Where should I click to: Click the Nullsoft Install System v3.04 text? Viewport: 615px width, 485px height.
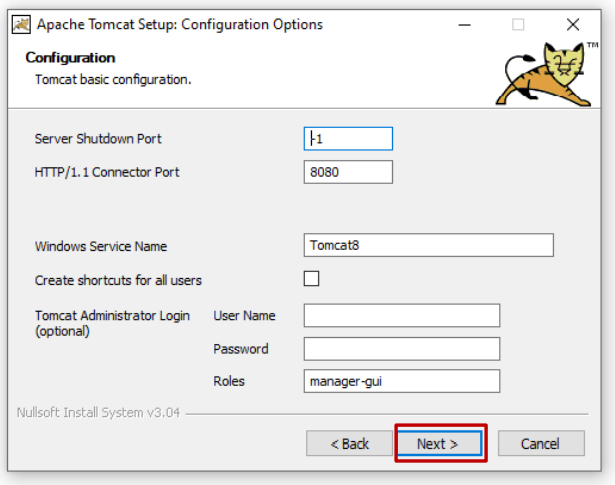(x=98, y=412)
